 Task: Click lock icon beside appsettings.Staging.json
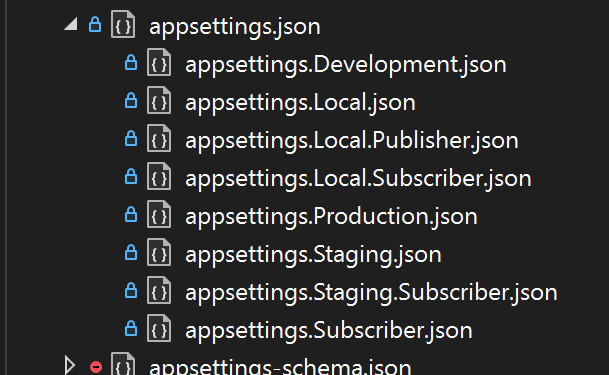coord(131,252)
